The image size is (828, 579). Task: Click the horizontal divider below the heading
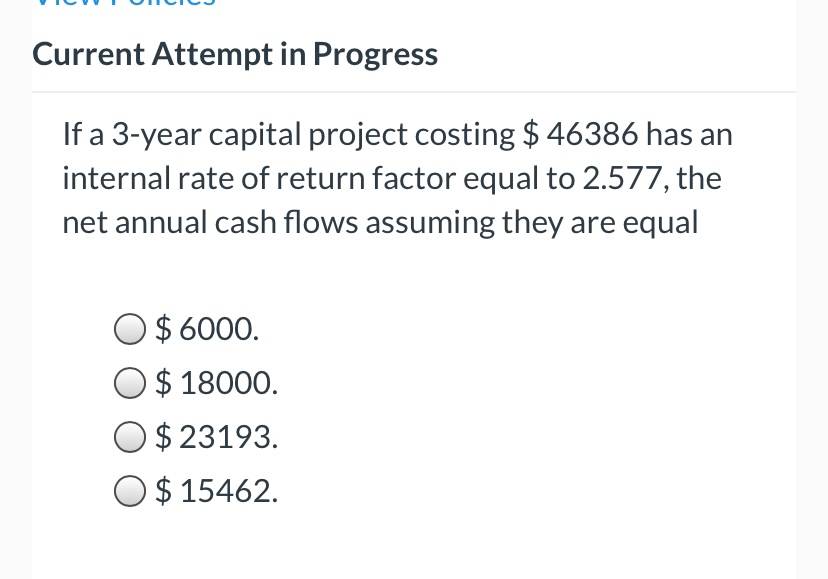tap(414, 92)
